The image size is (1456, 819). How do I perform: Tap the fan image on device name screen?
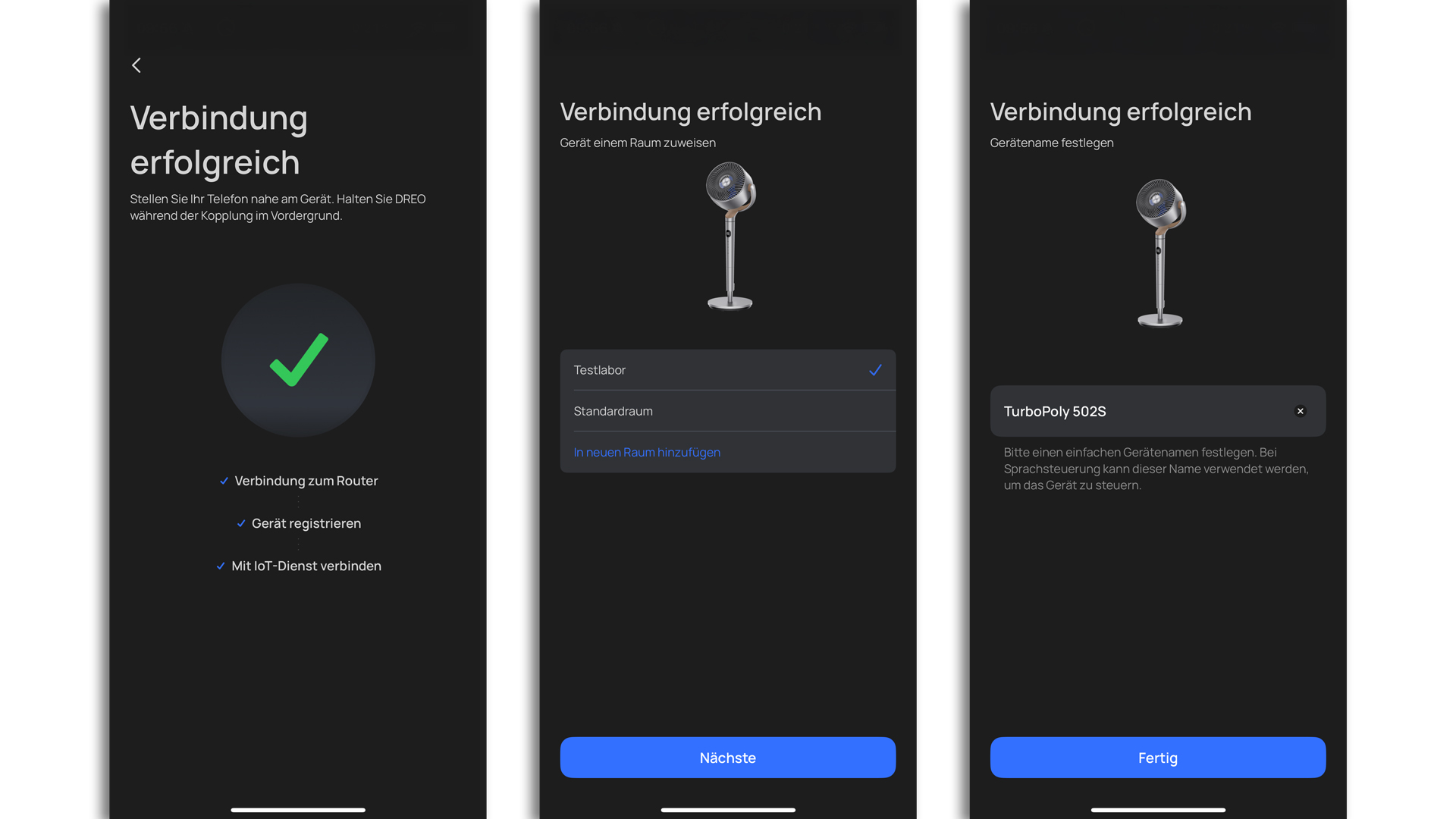coord(1160,253)
